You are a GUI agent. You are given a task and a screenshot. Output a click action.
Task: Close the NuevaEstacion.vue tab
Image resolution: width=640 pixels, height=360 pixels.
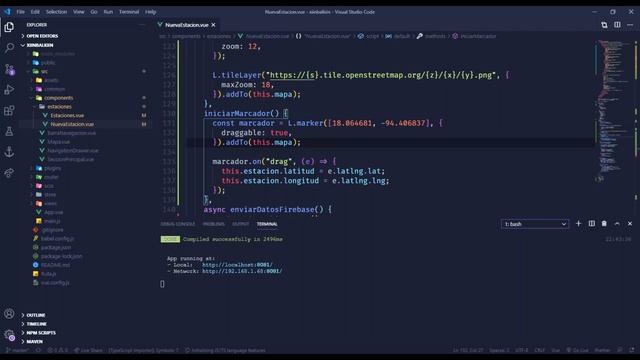[x=213, y=25]
